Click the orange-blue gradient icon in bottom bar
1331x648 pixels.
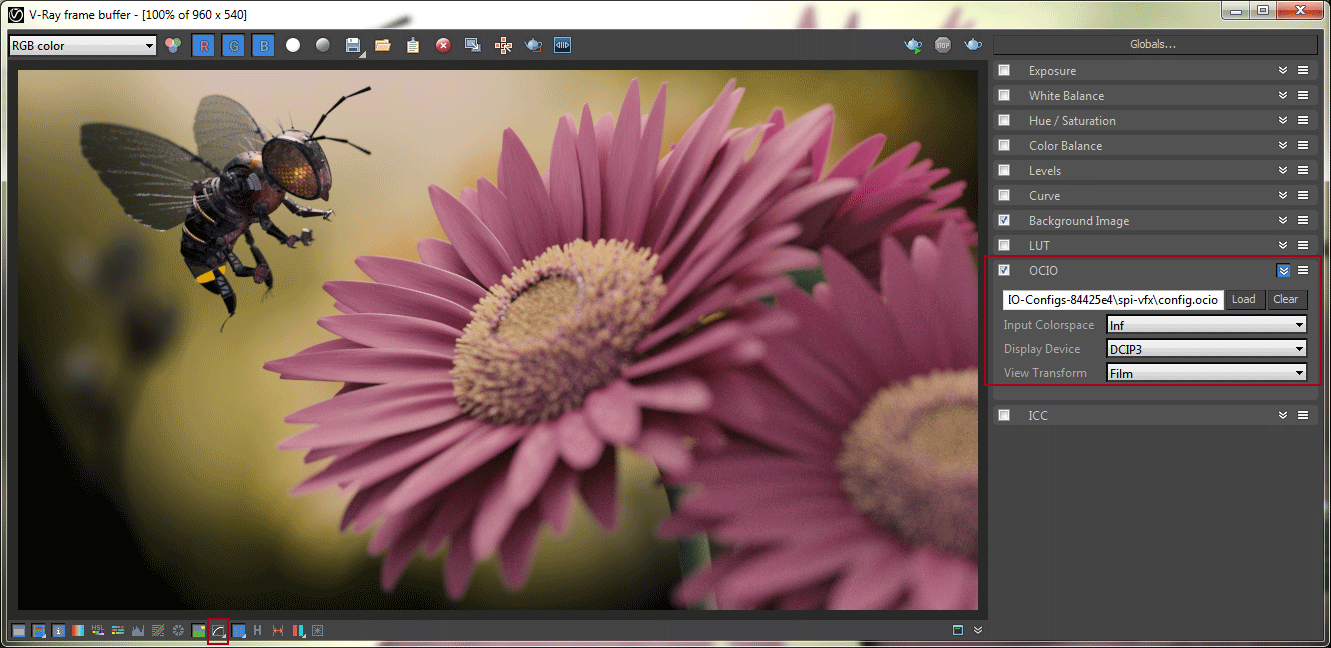tap(78, 631)
